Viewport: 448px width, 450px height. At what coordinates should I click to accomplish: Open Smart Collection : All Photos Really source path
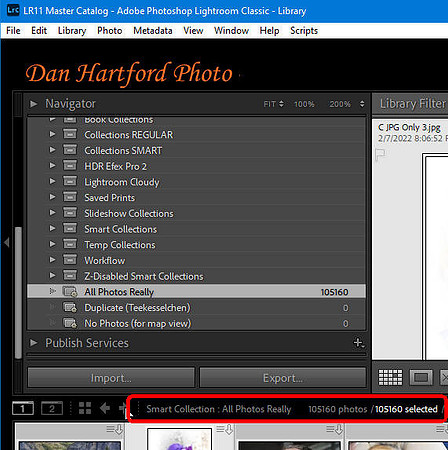pyautogui.click(x=219, y=409)
